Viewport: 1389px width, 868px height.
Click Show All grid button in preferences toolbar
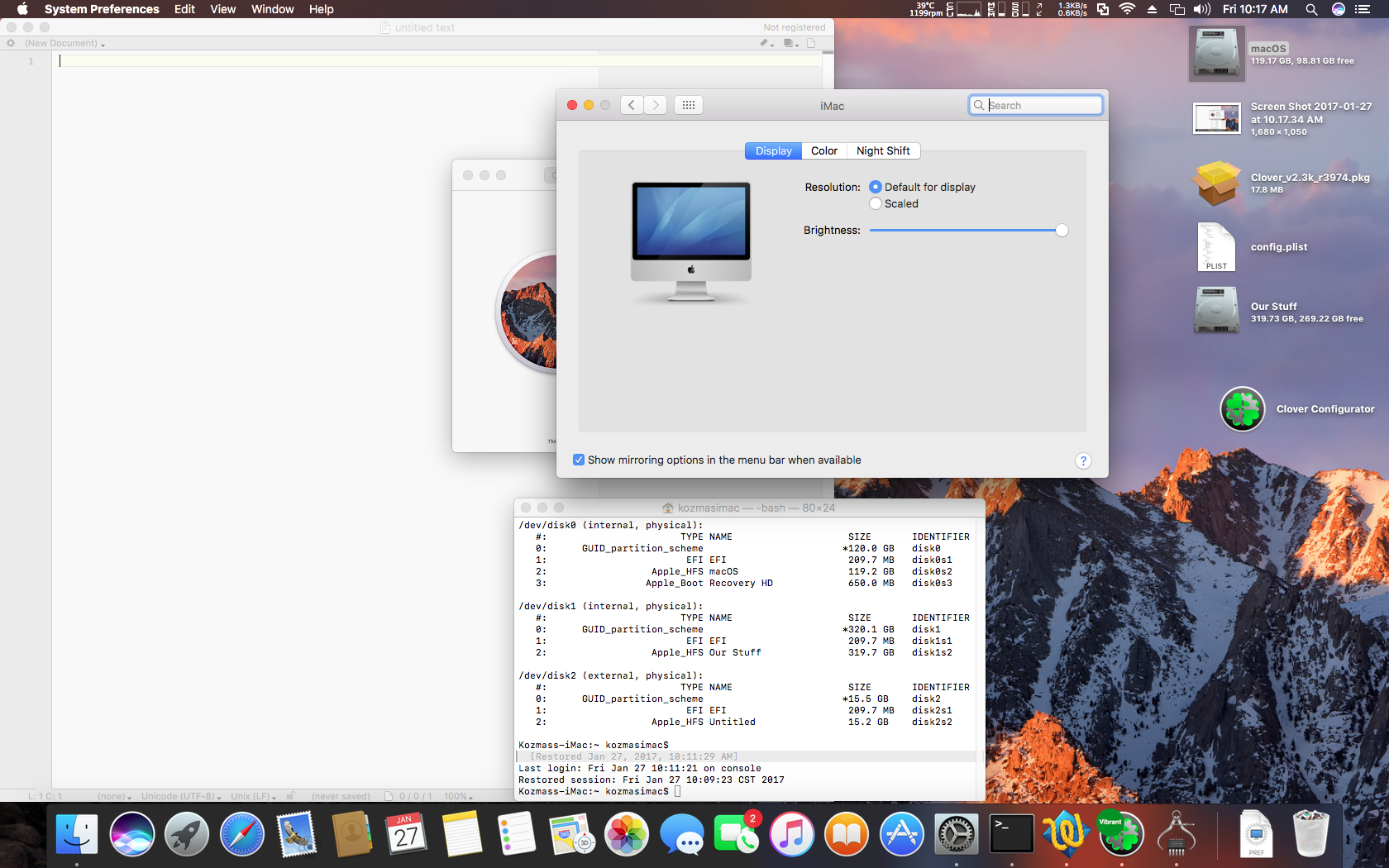(x=689, y=105)
